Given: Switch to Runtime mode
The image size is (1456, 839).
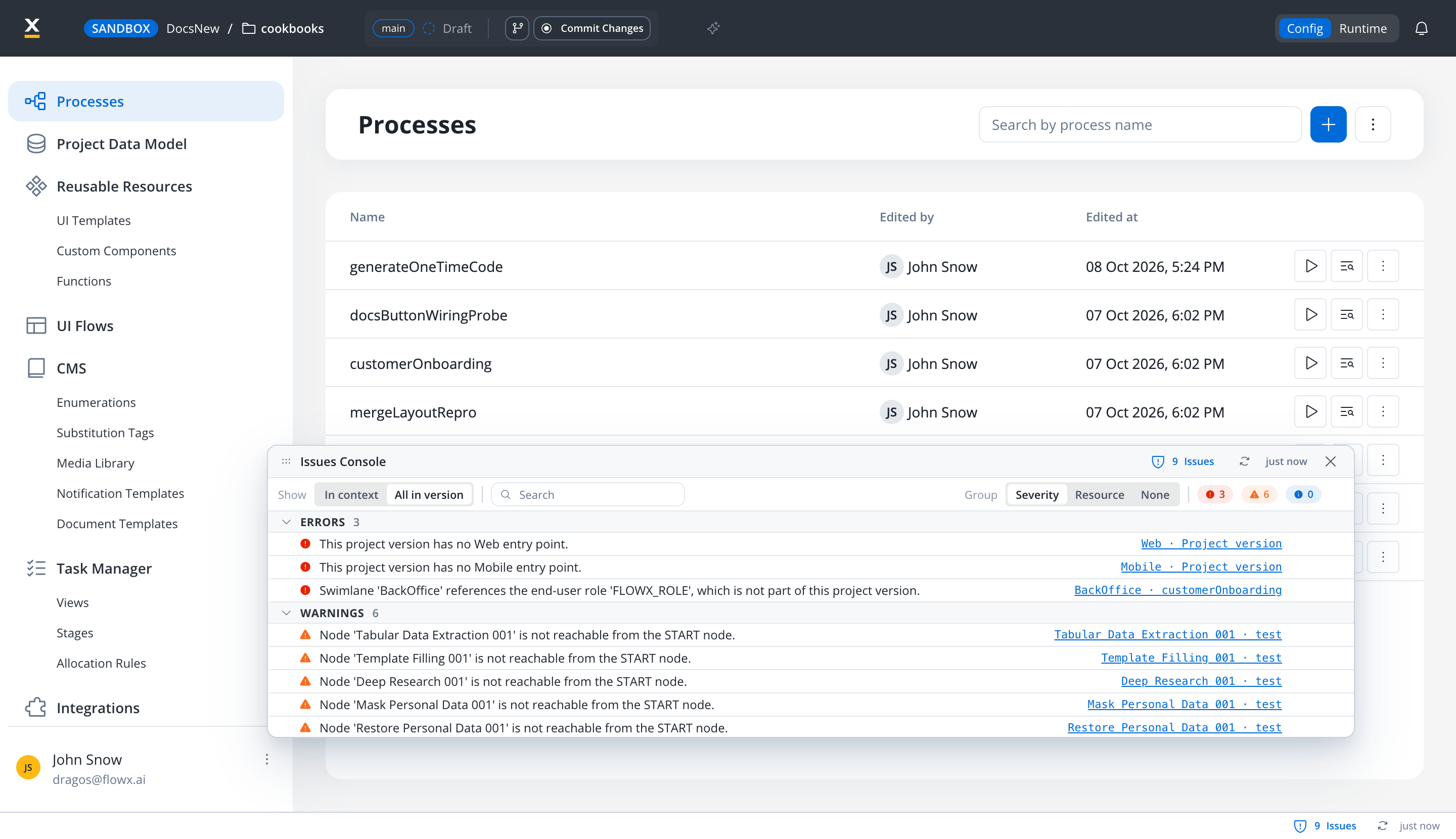Looking at the screenshot, I should (x=1362, y=28).
